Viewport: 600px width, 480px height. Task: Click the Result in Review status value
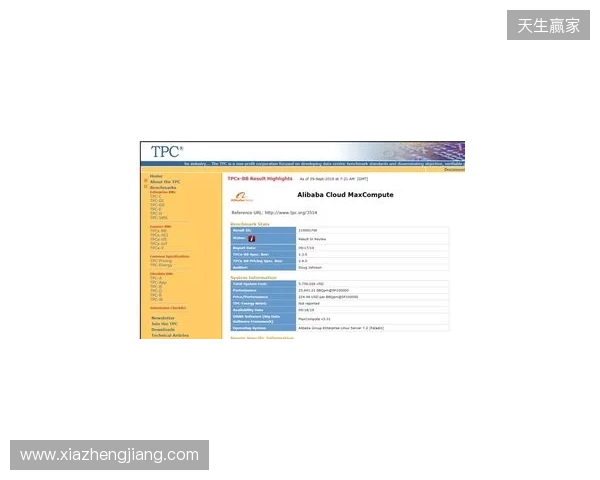pyautogui.click(x=312, y=239)
